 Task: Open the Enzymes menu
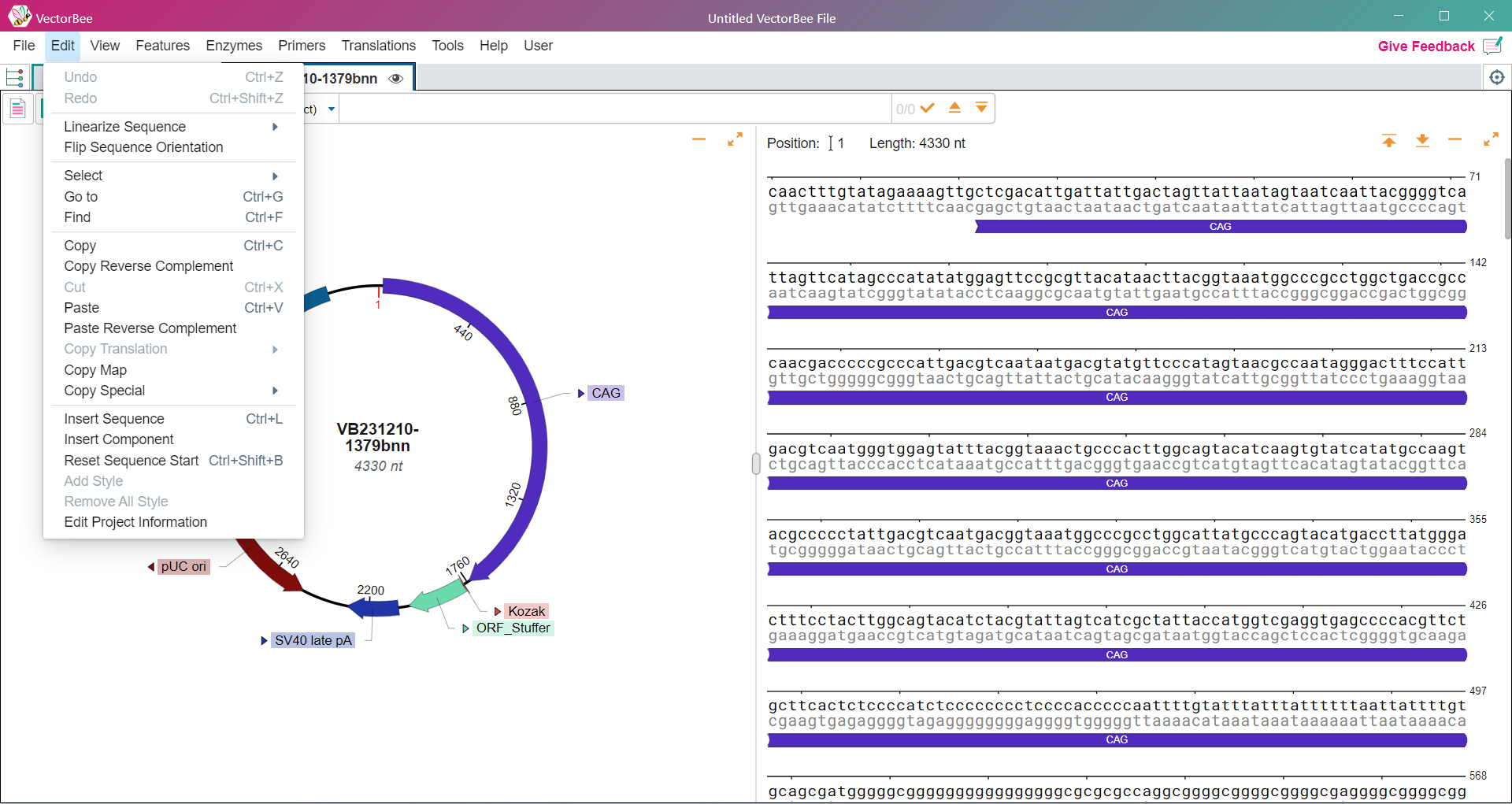click(233, 46)
